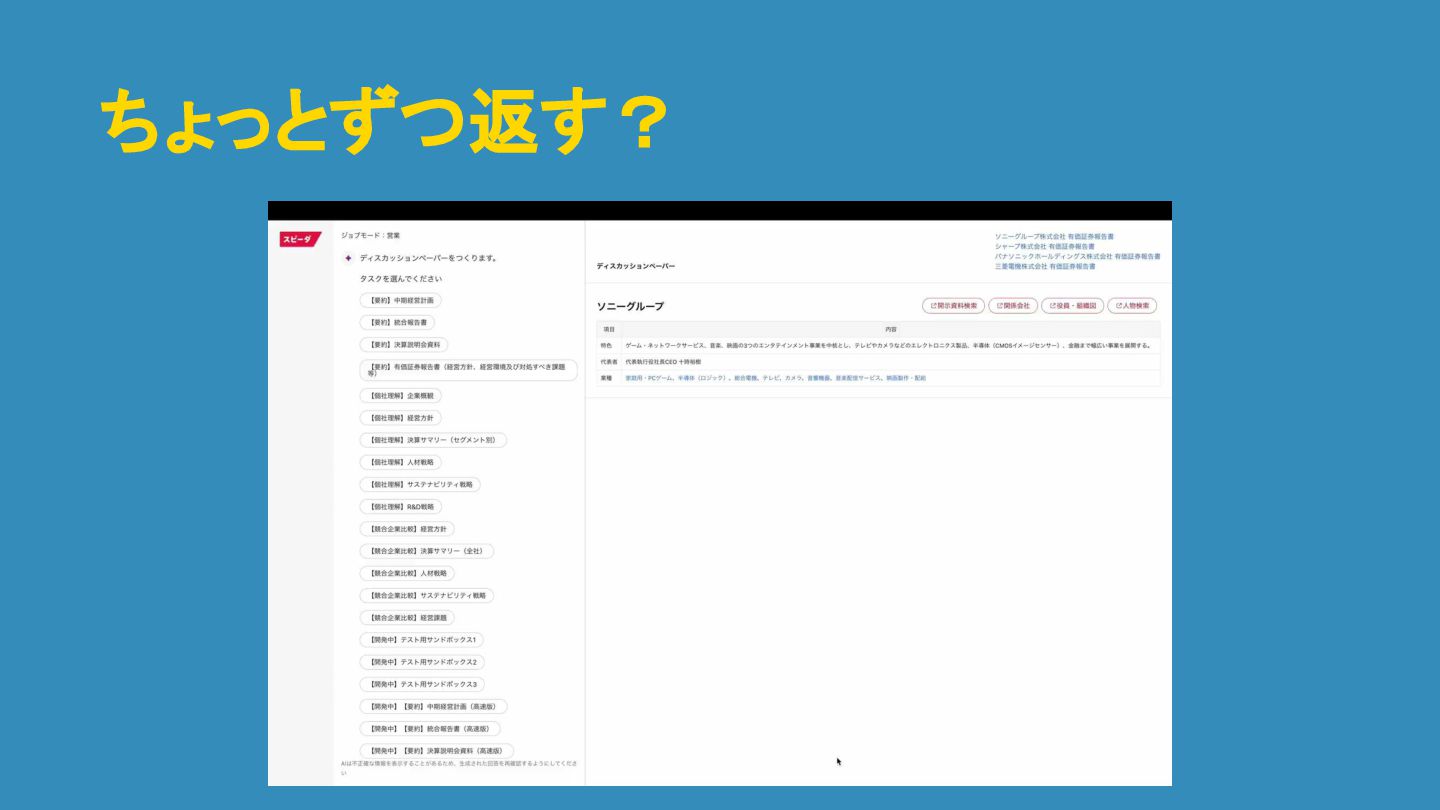The height and width of the screenshot is (810, 1440).
Task: Choose 【競合企業比較】サステナビリティ戦略 task
Action: [427, 595]
